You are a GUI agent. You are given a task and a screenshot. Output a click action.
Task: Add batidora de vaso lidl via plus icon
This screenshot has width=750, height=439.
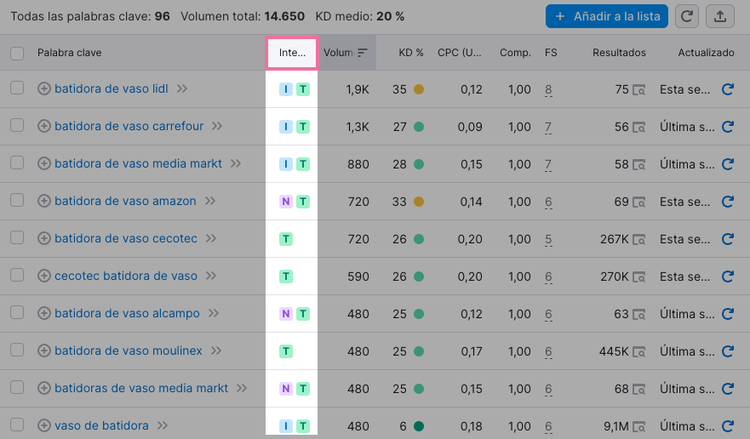[x=44, y=89]
